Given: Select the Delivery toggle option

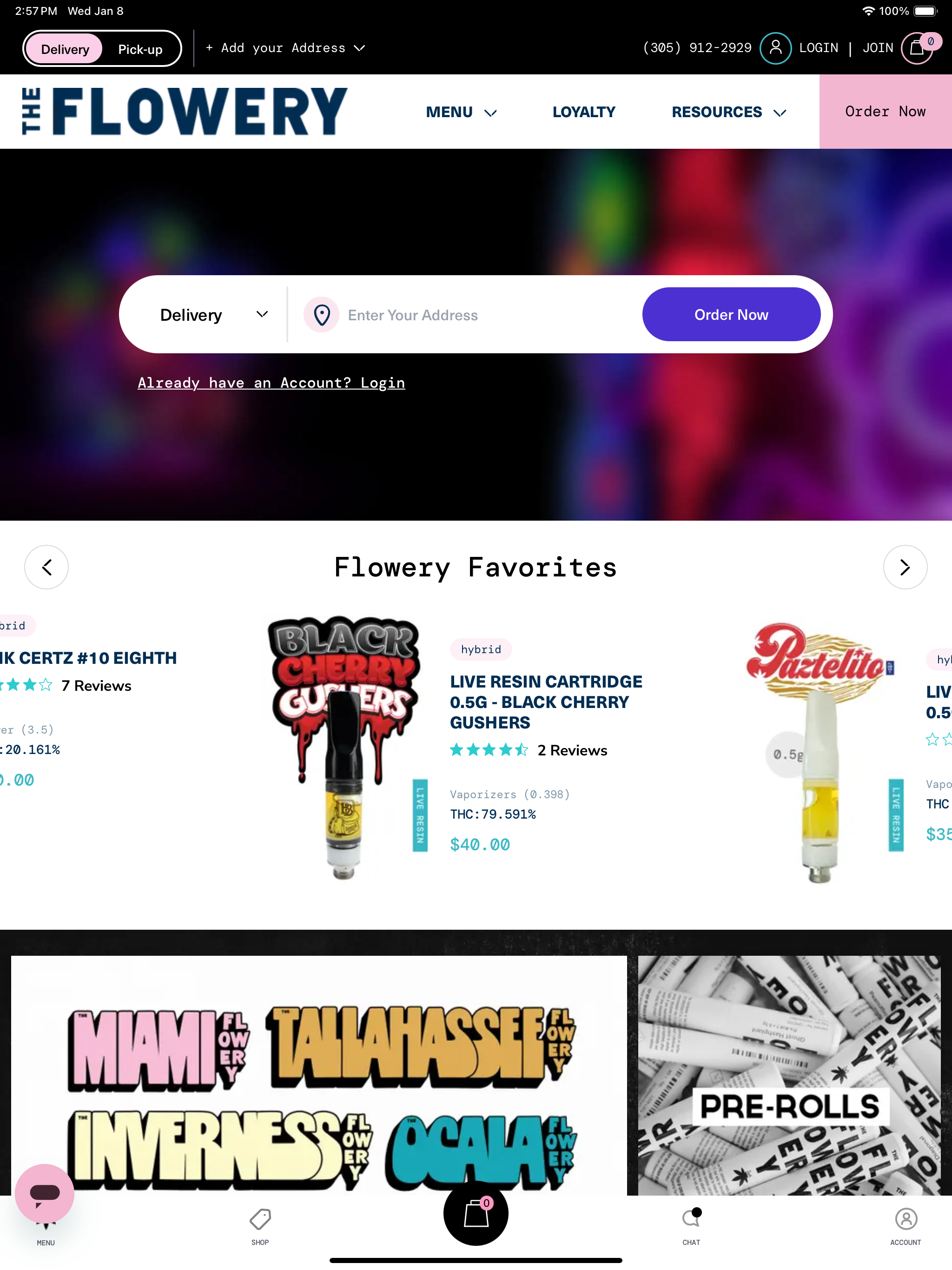Looking at the screenshot, I should (65, 49).
